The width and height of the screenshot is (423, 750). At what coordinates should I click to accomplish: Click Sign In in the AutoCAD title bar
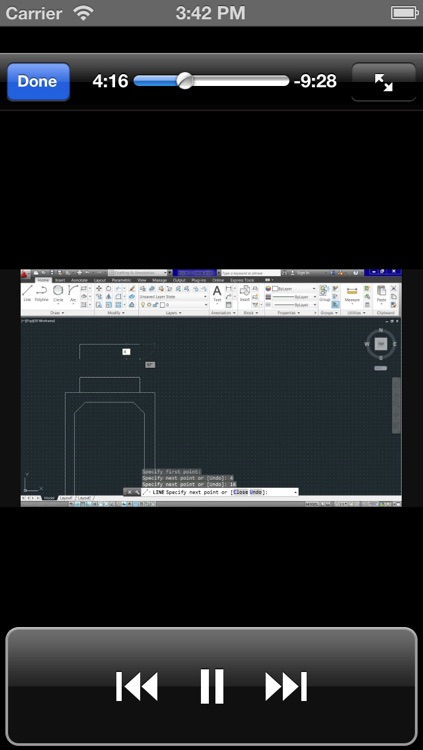pyautogui.click(x=303, y=273)
